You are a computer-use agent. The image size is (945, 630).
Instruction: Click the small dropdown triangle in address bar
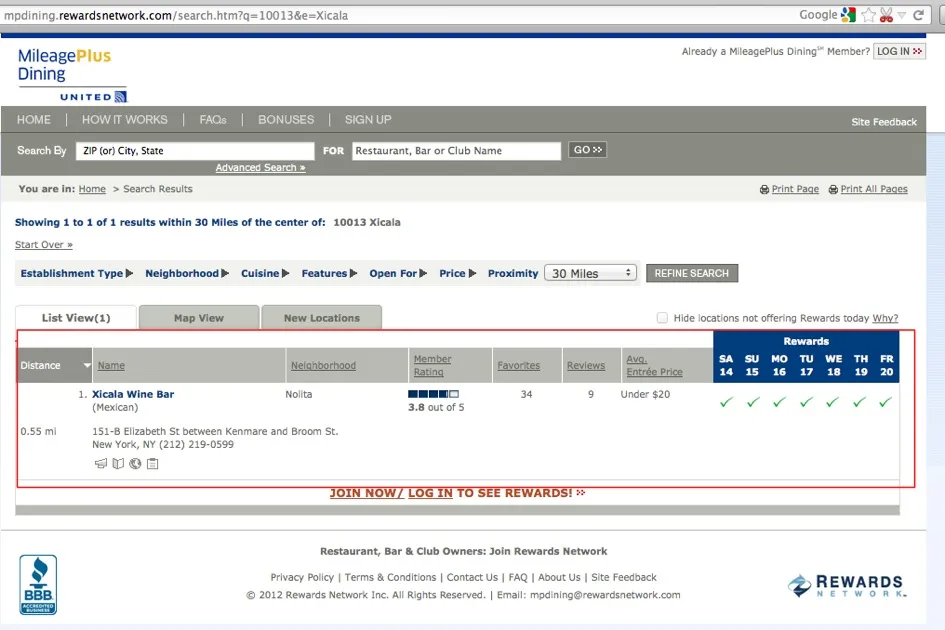click(902, 16)
